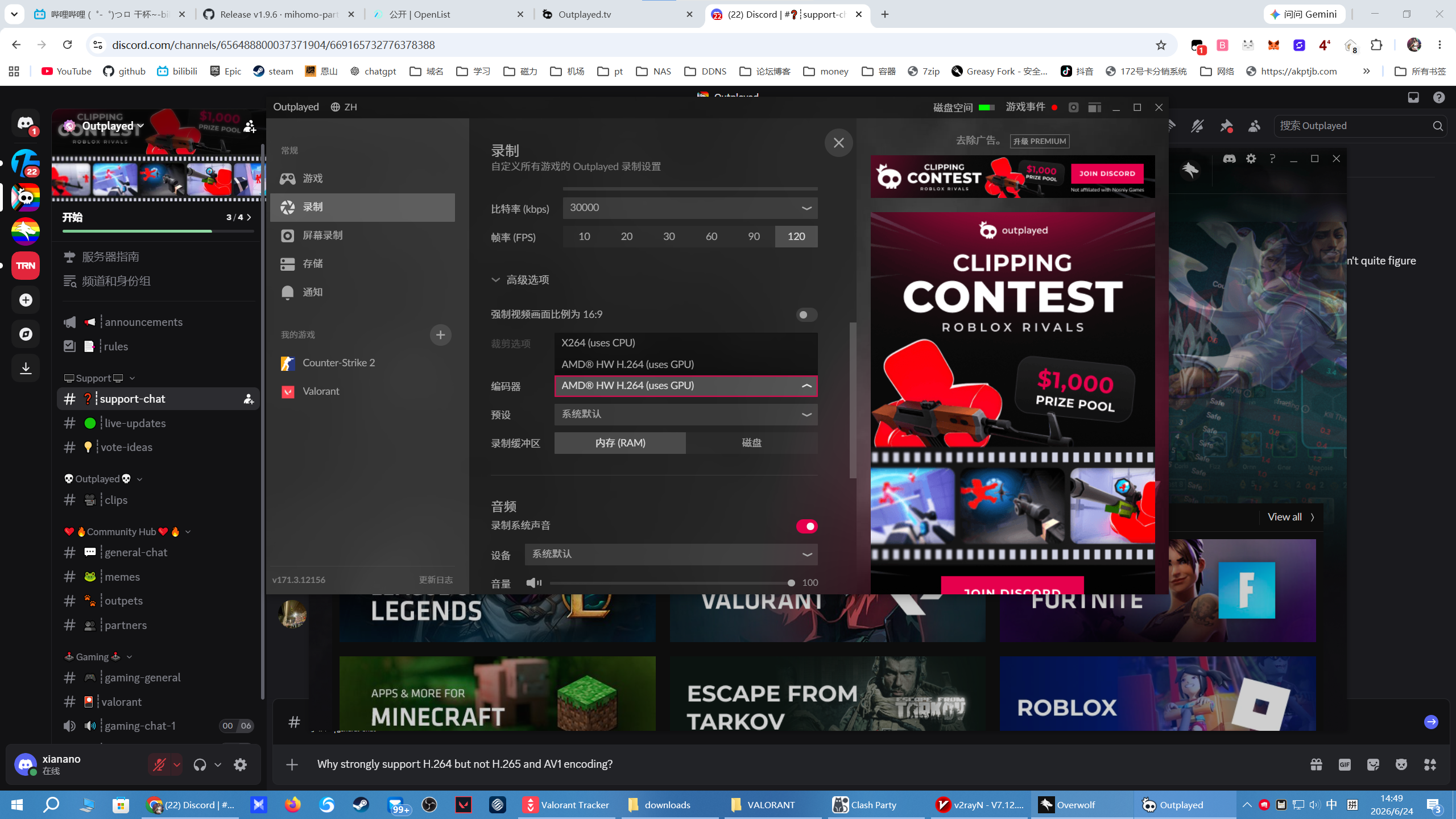Open the Discord icon in the Outplayed window header

coord(1229,159)
